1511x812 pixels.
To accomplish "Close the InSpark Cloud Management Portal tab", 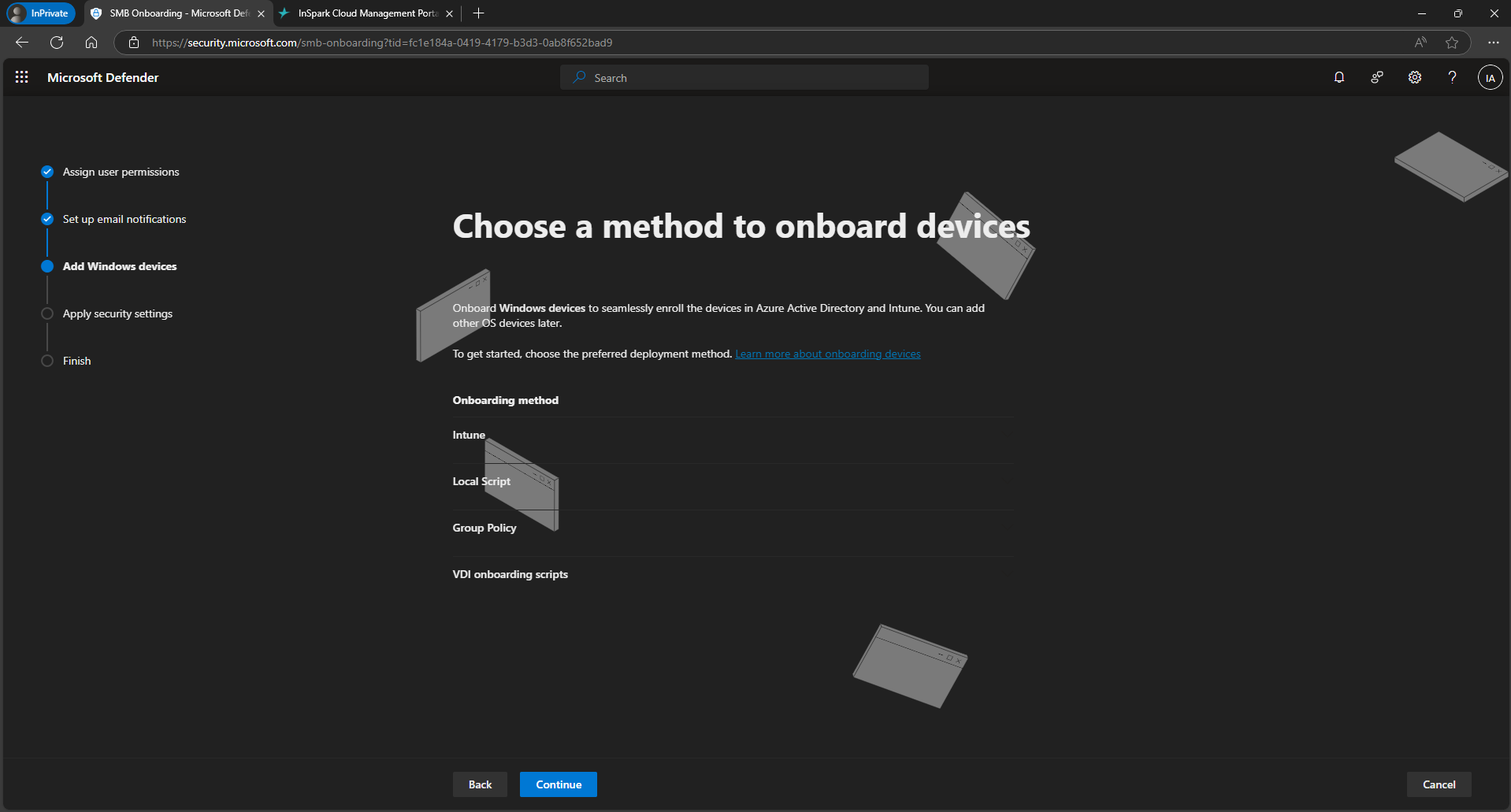I will (x=449, y=13).
